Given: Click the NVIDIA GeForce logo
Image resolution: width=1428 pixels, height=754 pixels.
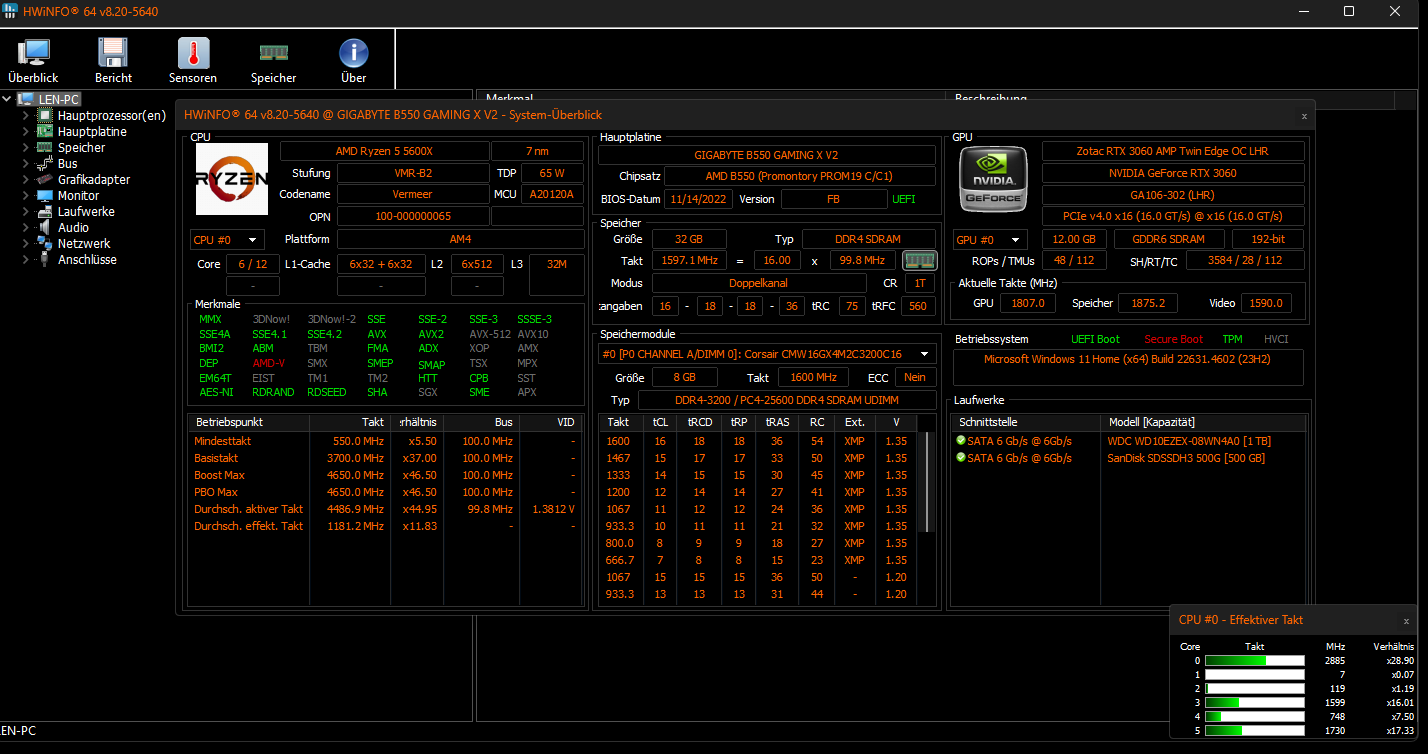Looking at the screenshot, I should pyautogui.click(x=994, y=179).
